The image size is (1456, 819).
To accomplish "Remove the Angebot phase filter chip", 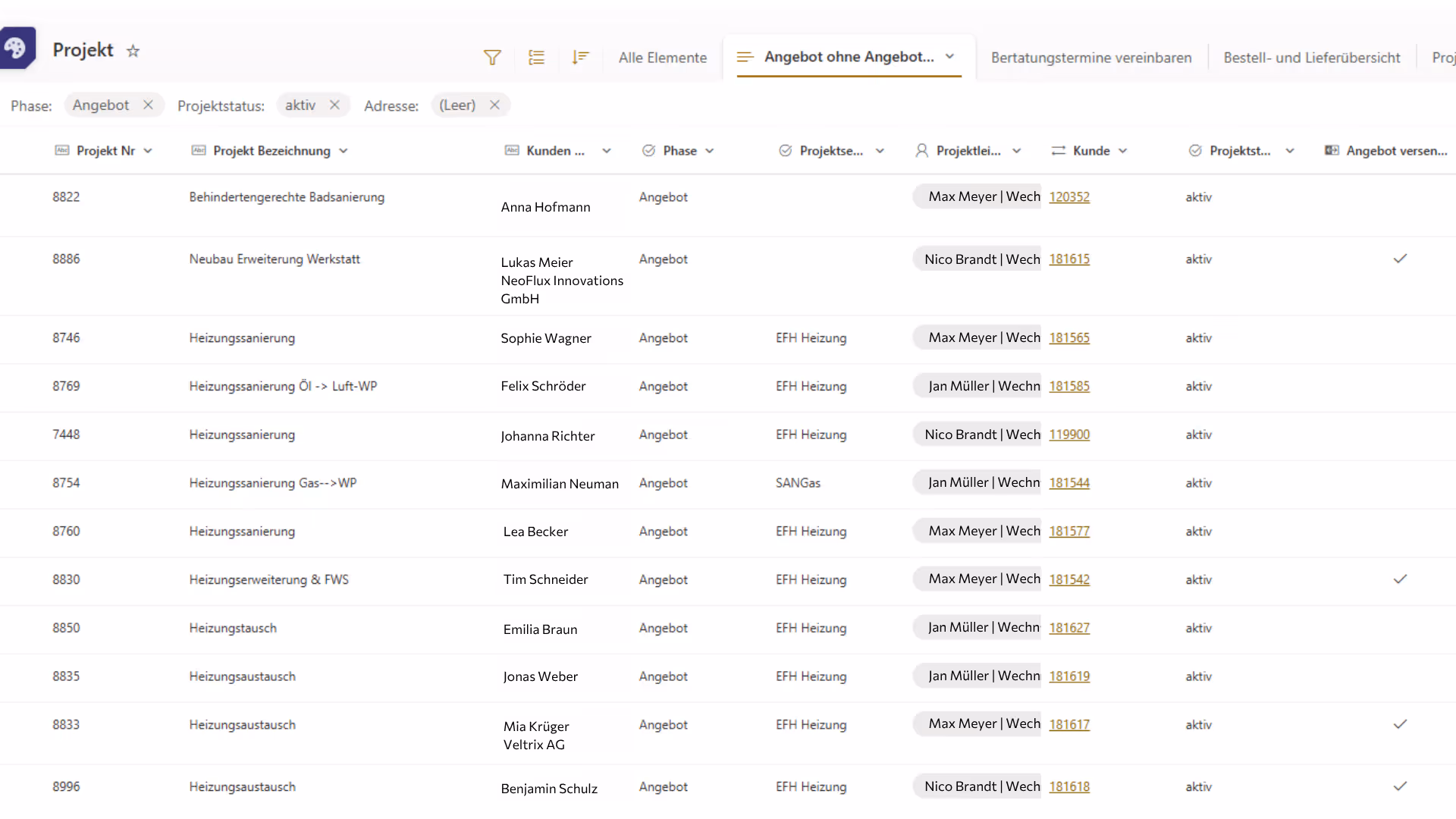I will point(149,105).
